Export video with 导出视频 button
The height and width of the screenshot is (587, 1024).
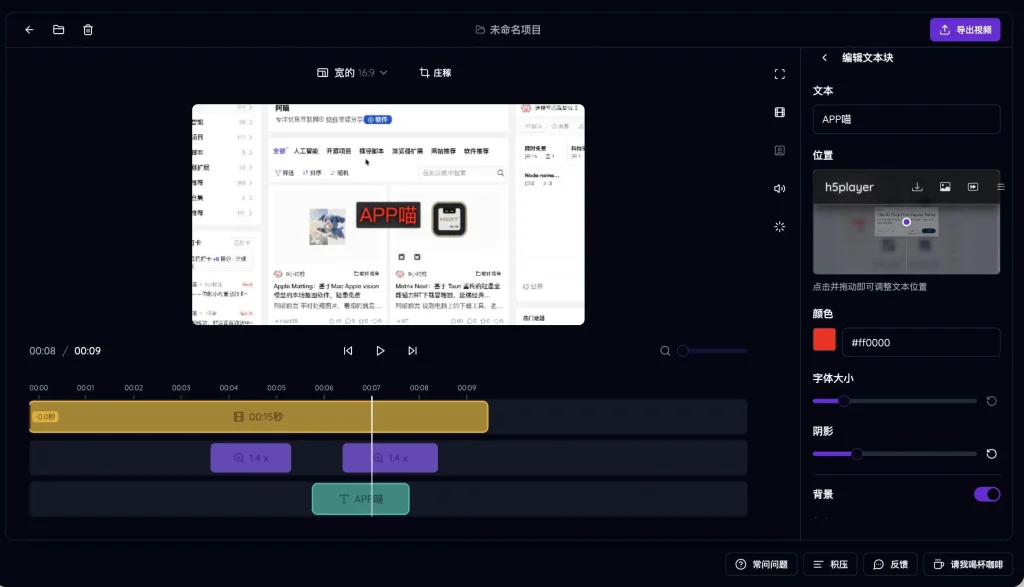pyautogui.click(x=964, y=30)
